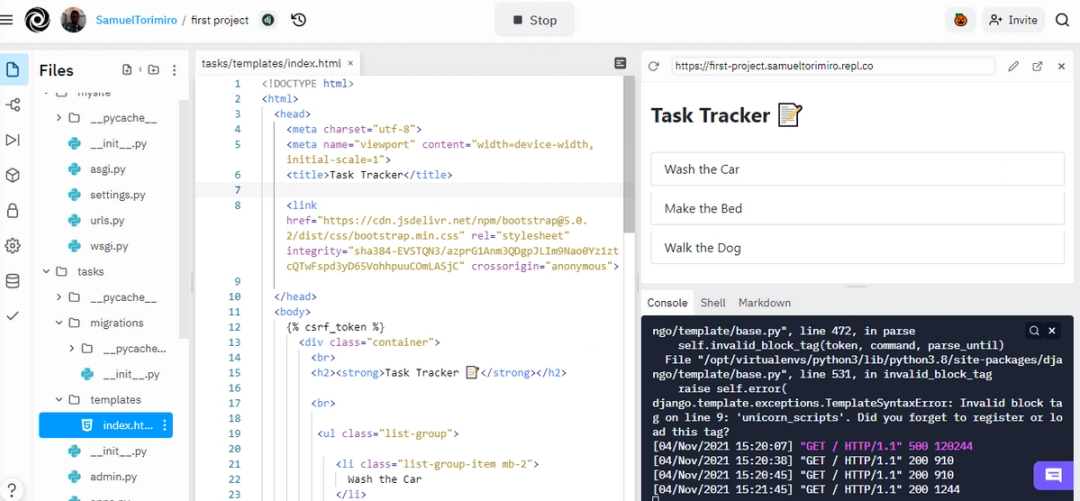Click the preview URL address field

(833, 66)
